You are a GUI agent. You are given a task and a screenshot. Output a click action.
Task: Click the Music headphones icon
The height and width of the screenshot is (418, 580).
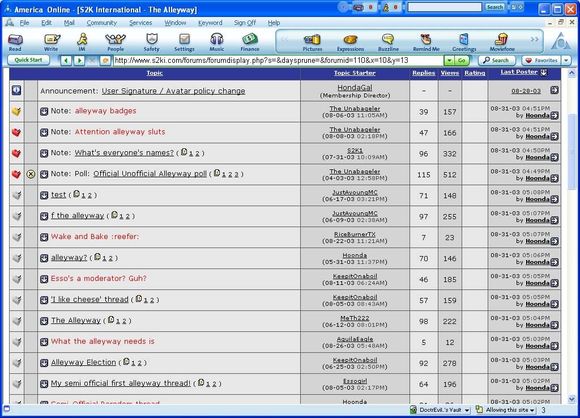point(217,42)
